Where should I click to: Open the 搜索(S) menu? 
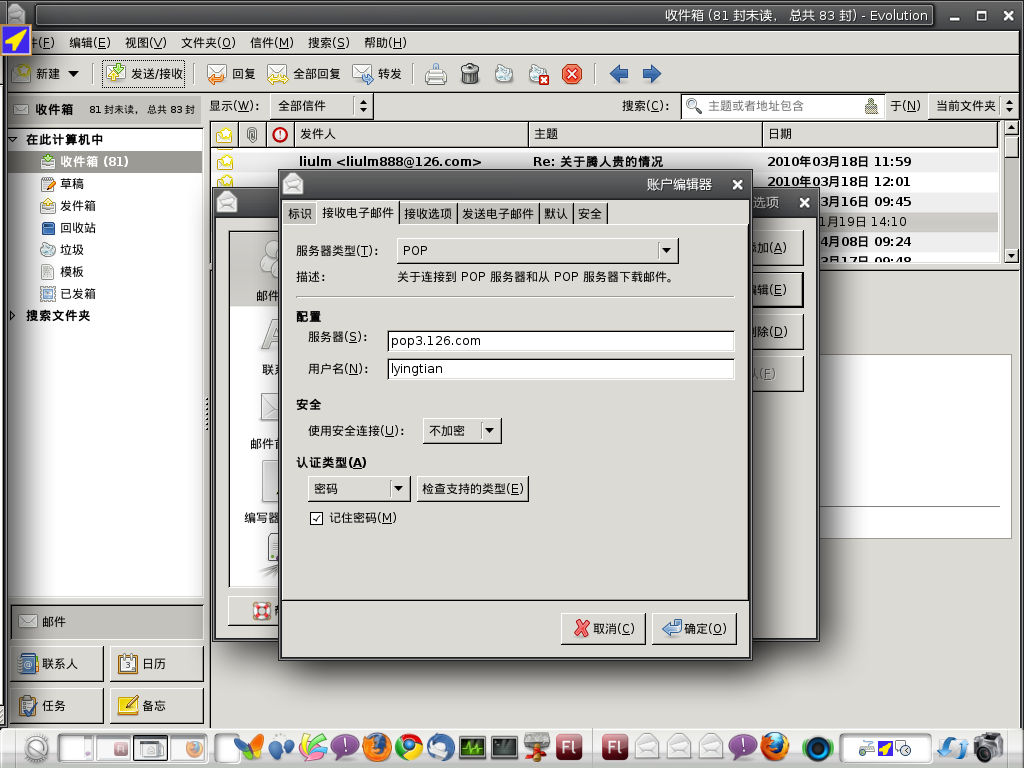coord(328,42)
